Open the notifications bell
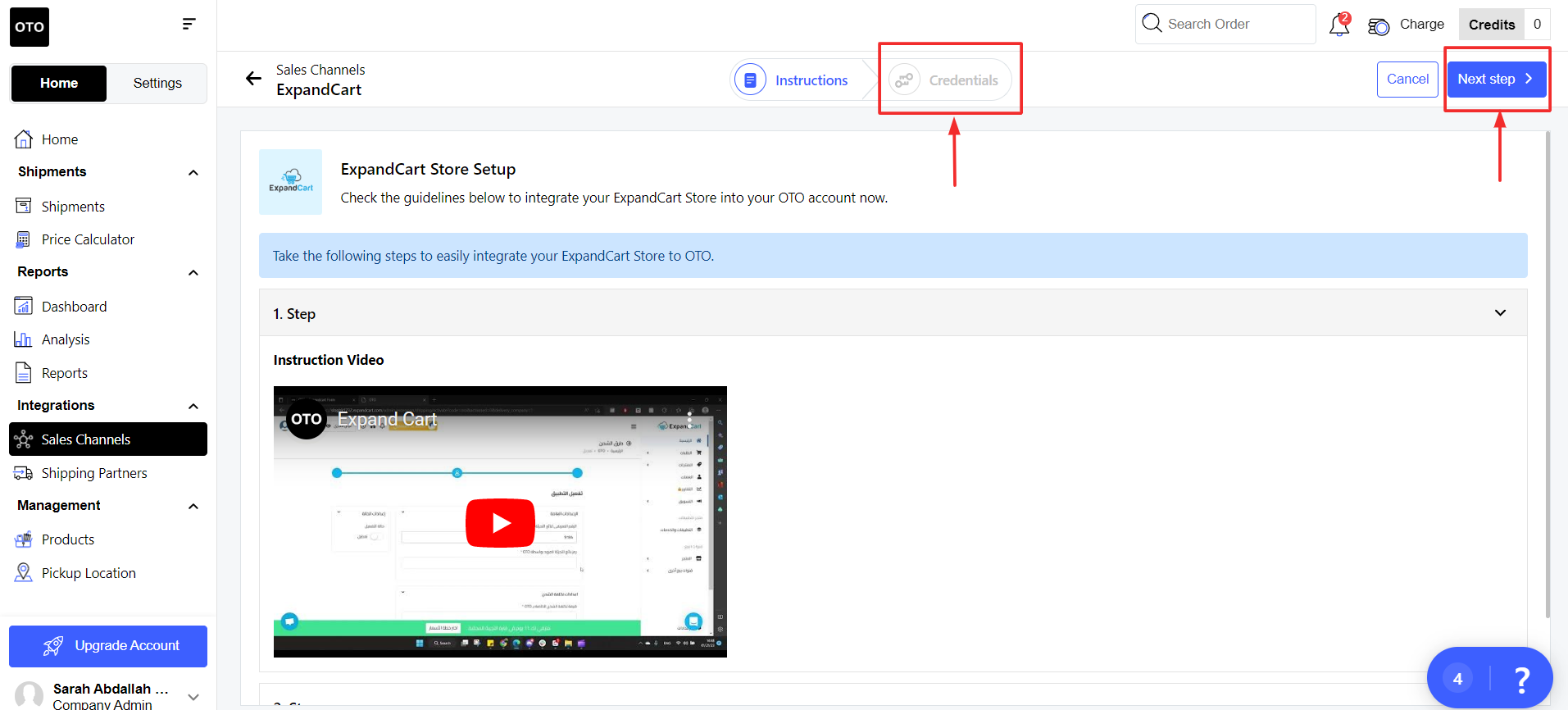1568x710 pixels. [1339, 25]
